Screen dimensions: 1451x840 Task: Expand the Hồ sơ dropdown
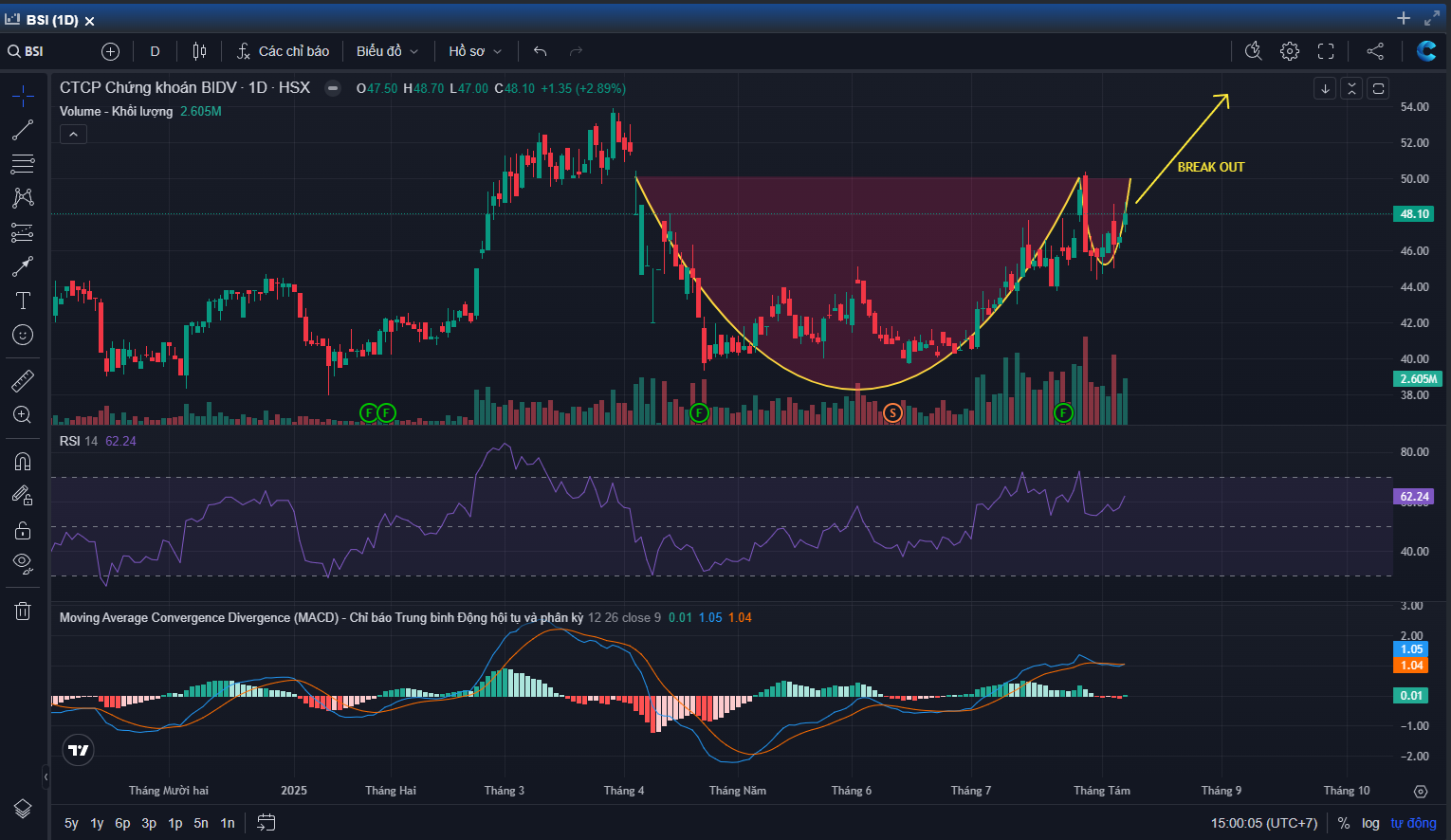click(x=475, y=51)
